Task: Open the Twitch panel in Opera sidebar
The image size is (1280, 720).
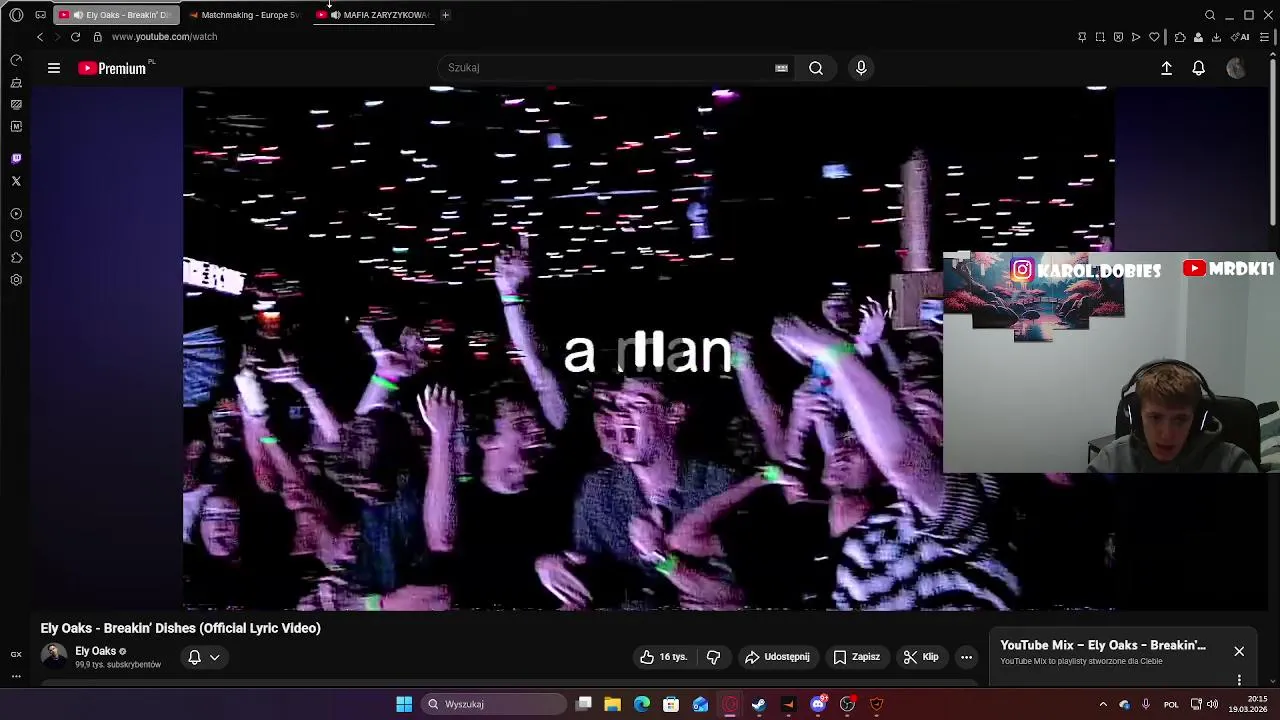Action: pyautogui.click(x=16, y=159)
